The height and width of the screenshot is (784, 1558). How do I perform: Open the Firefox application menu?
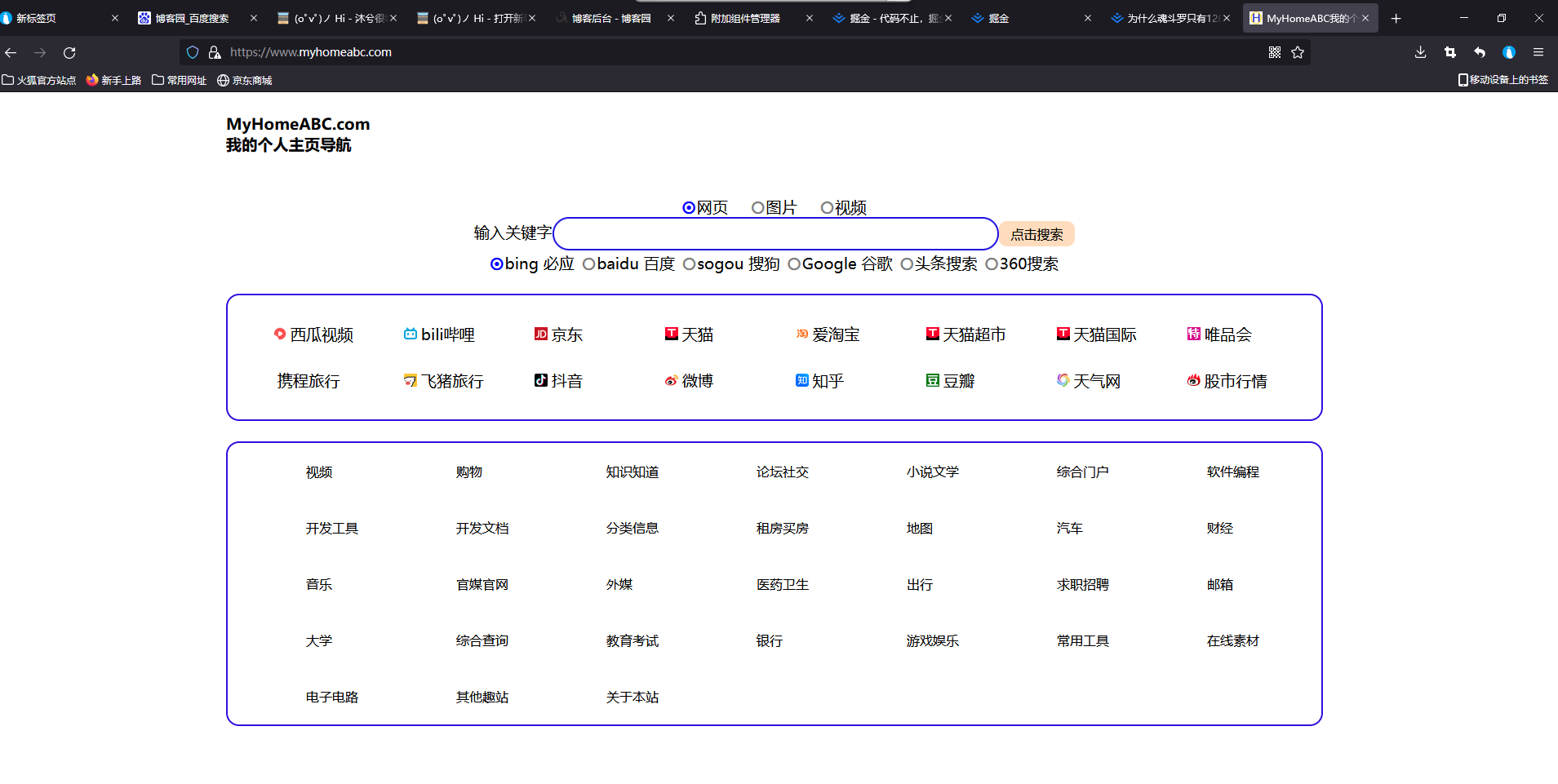tap(1538, 52)
